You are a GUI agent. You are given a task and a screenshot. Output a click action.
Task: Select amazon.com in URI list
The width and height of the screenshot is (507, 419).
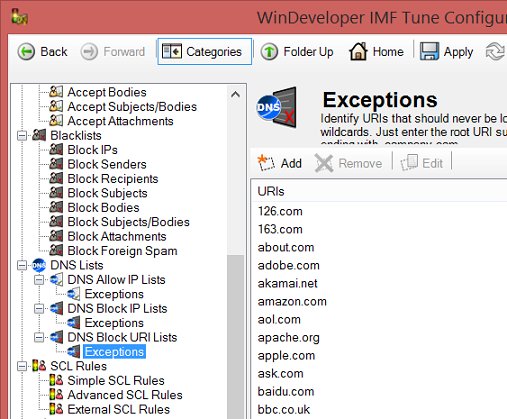click(x=292, y=301)
